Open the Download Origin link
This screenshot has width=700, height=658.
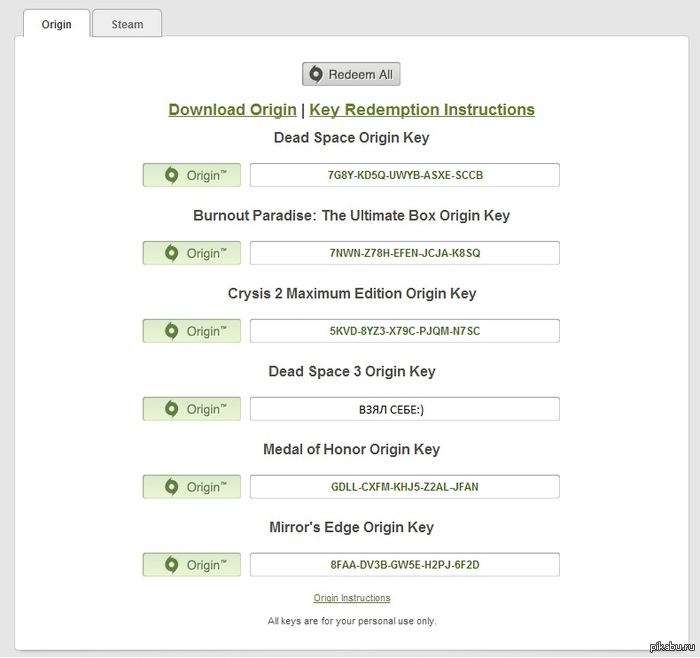(x=232, y=110)
